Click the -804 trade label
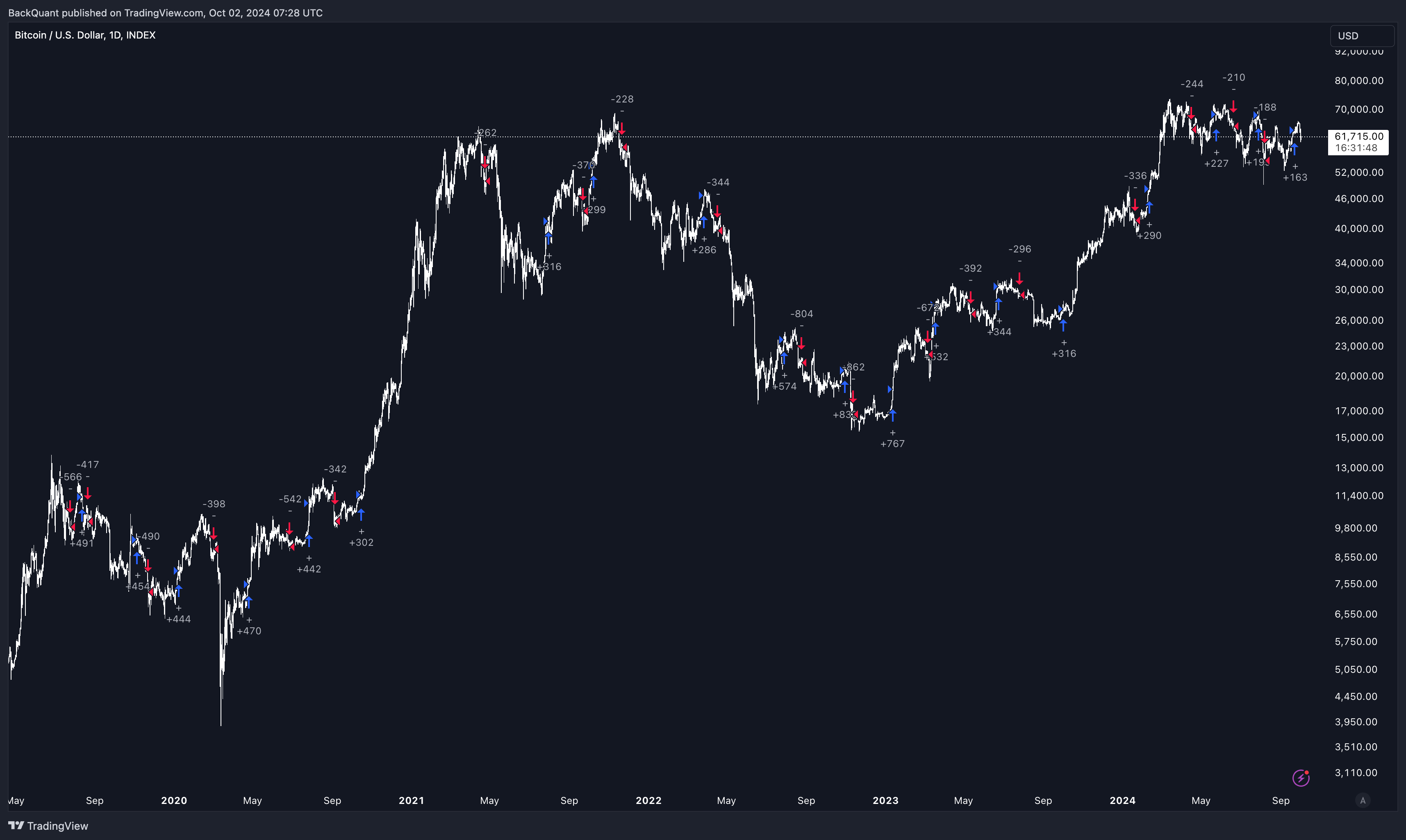Image resolution: width=1406 pixels, height=840 pixels. (x=802, y=313)
